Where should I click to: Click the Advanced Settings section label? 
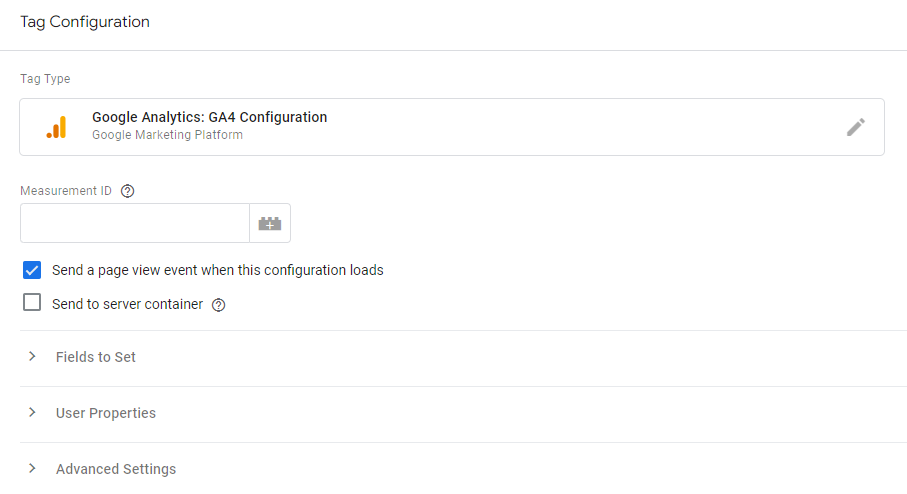click(116, 469)
